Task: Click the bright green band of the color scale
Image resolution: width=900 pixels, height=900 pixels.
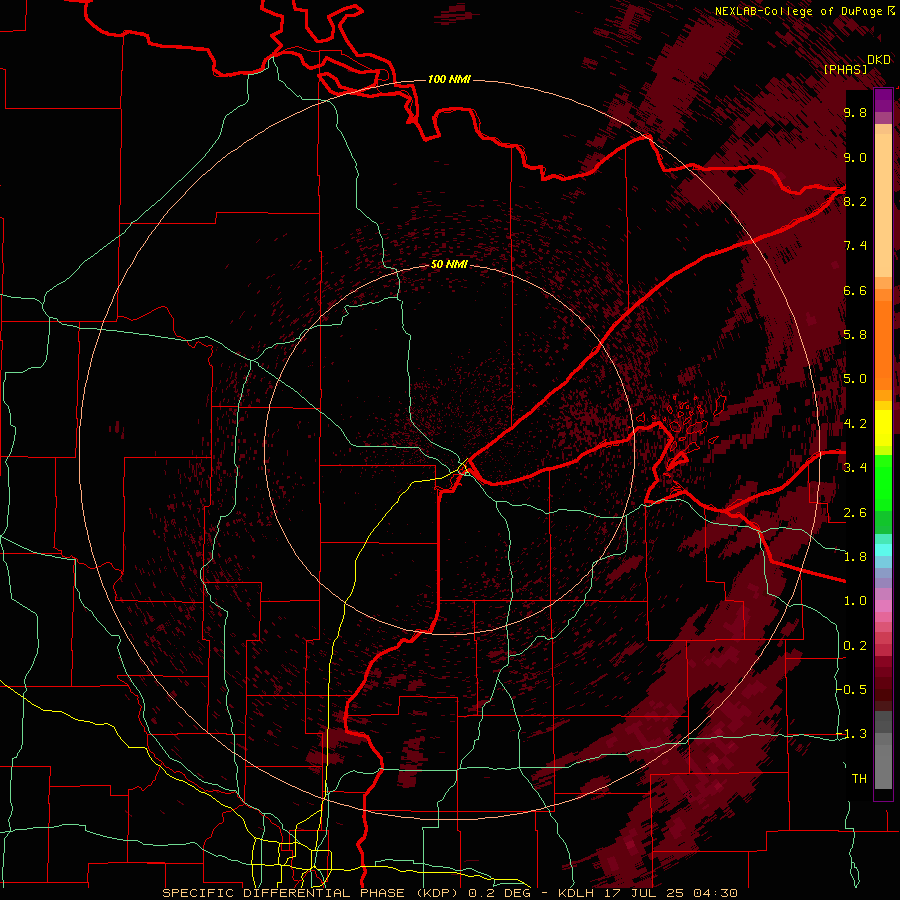Action: click(883, 483)
